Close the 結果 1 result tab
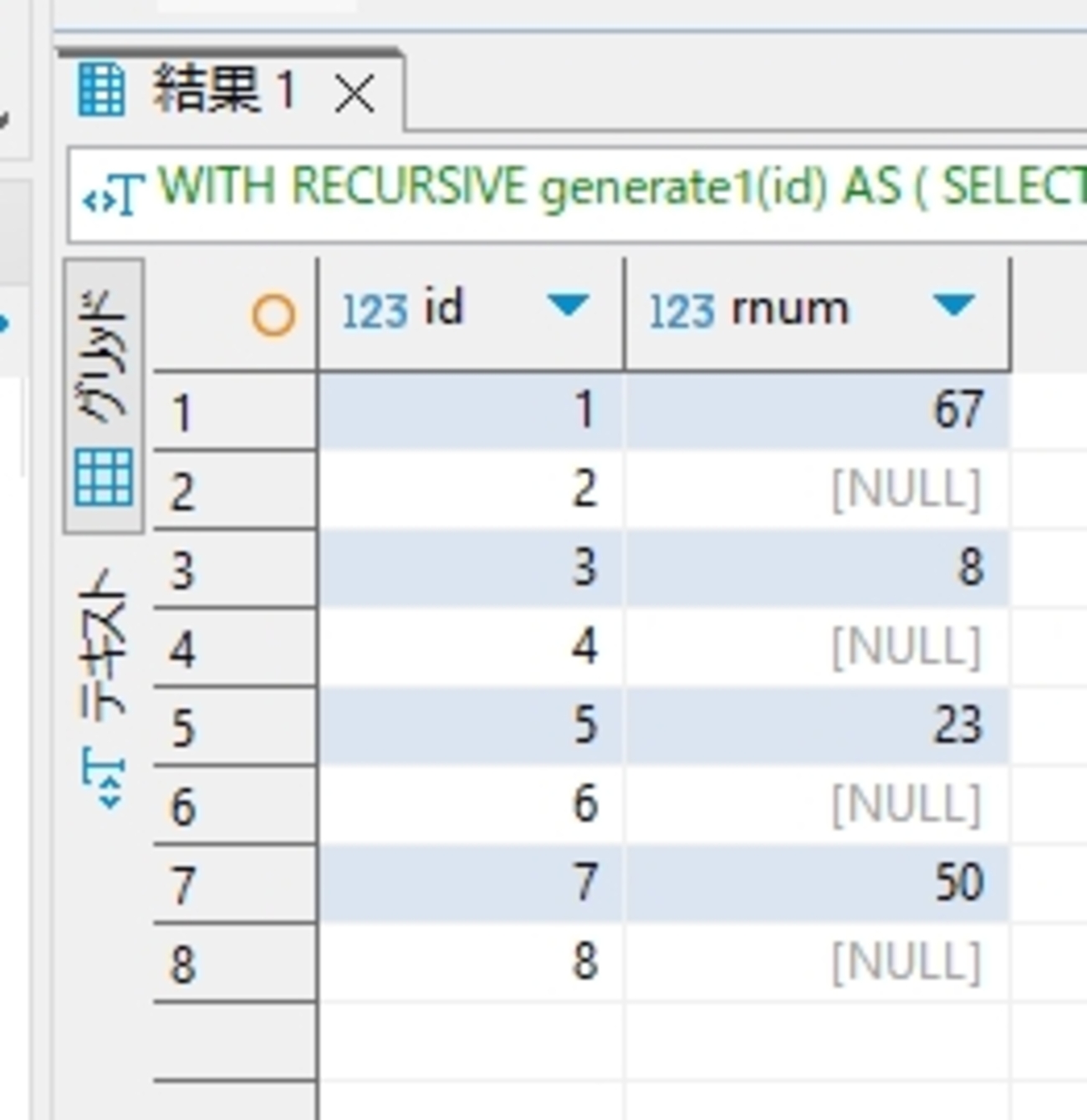The height and width of the screenshot is (1120, 1087). coord(355,96)
